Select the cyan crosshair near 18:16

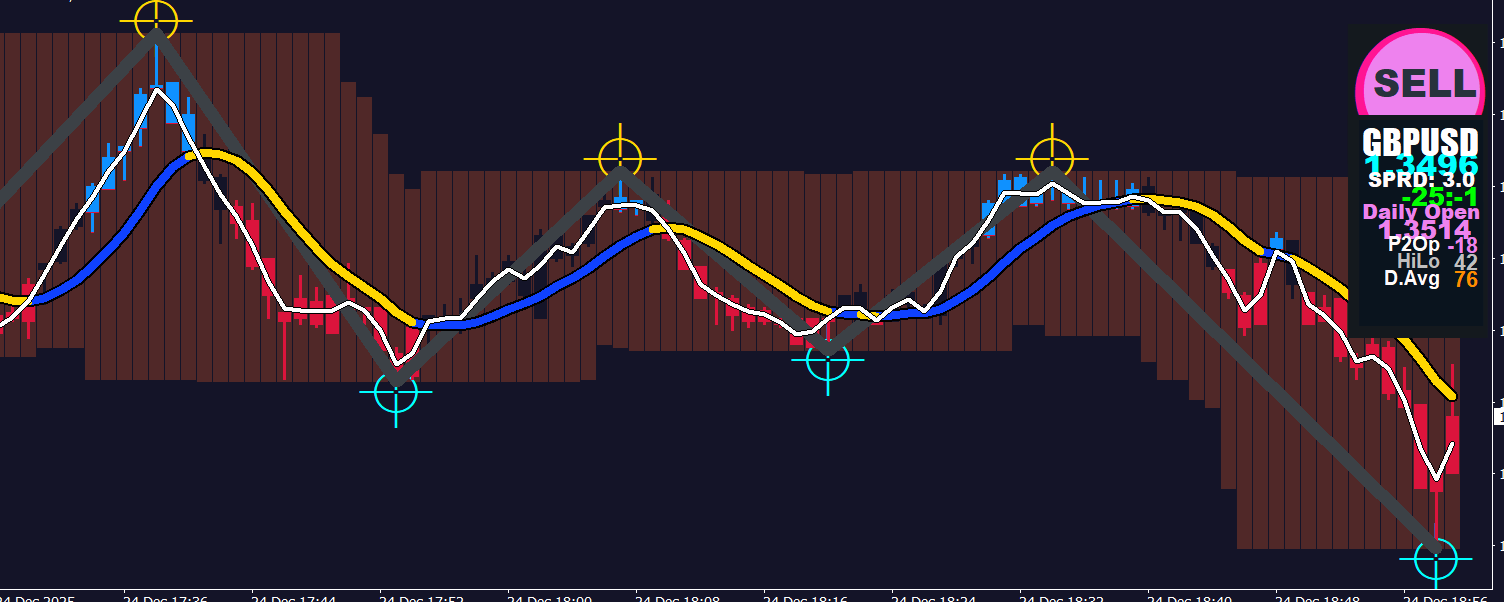click(827, 360)
